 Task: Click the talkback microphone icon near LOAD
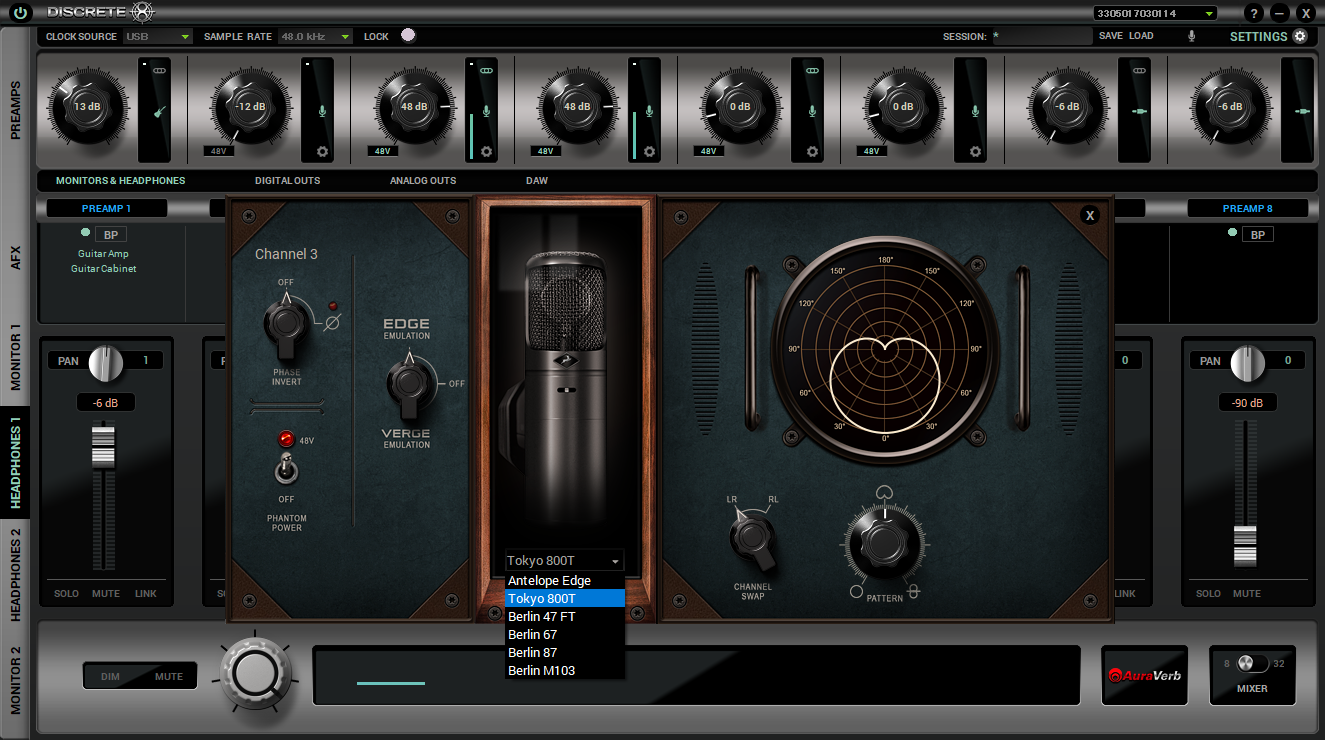[x=1191, y=36]
